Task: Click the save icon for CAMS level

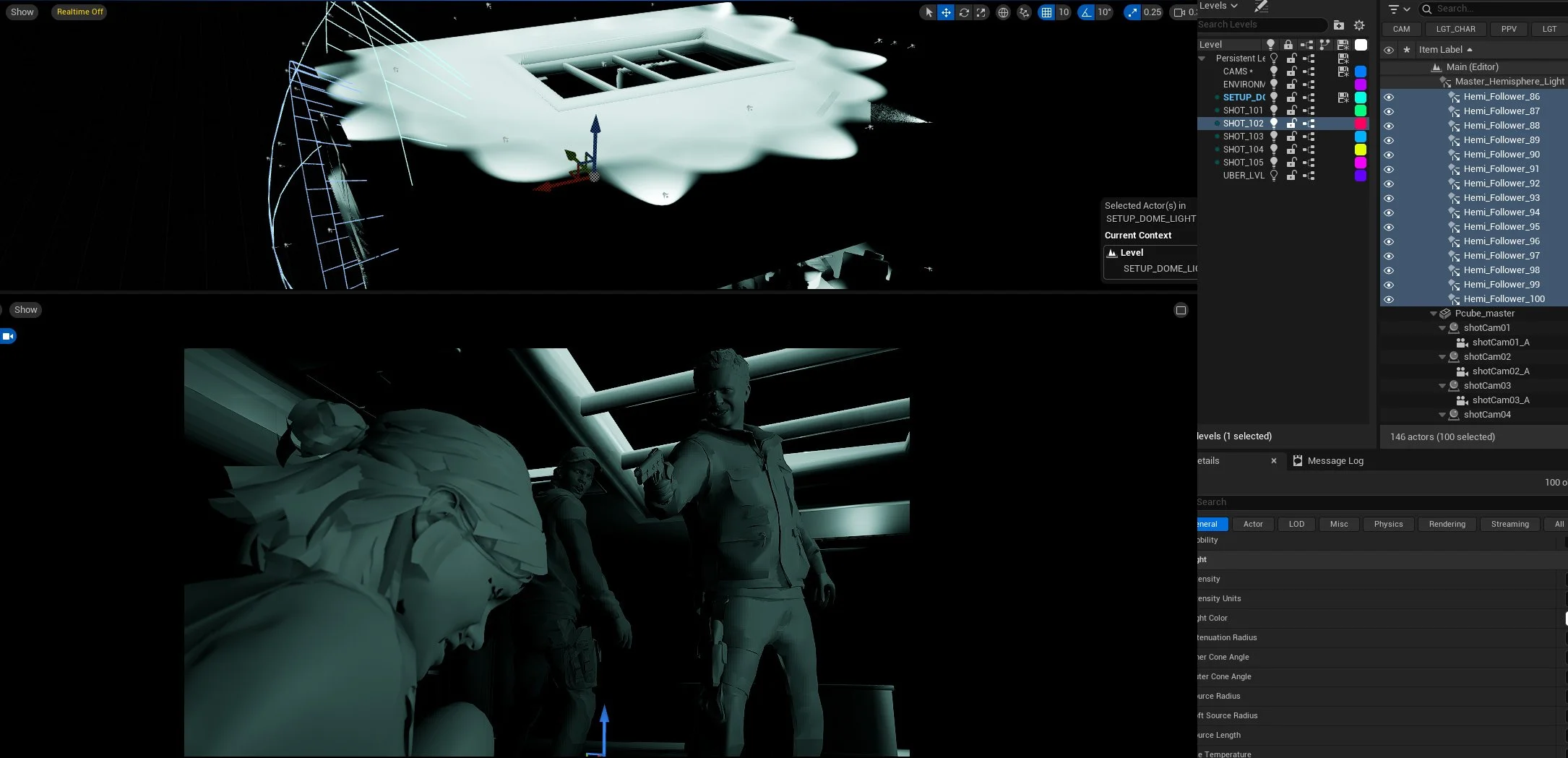Action: click(x=1343, y=72)
